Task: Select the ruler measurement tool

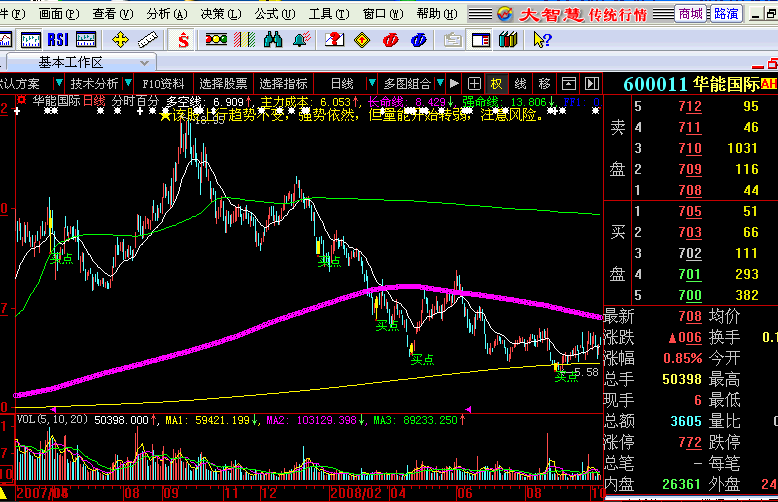Action: (148, 40)
